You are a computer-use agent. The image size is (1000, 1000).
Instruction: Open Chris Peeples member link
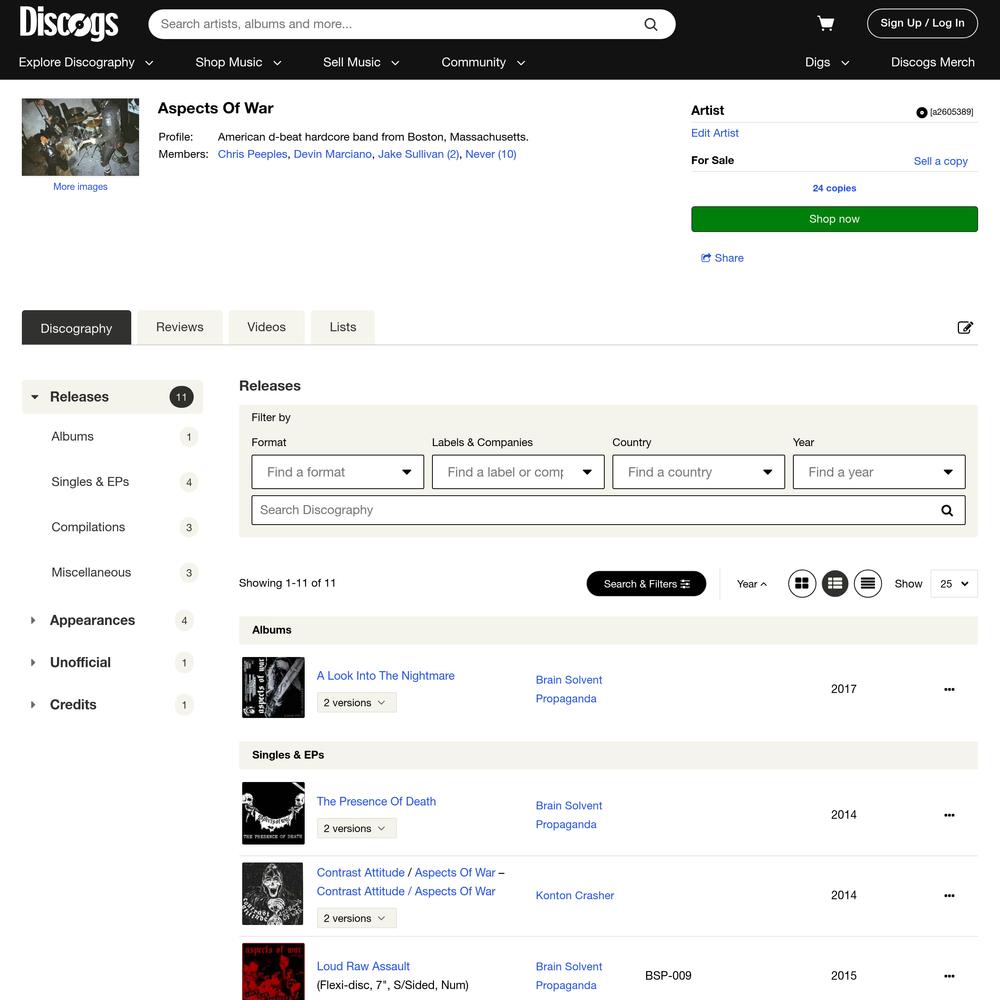pos(252,154)
